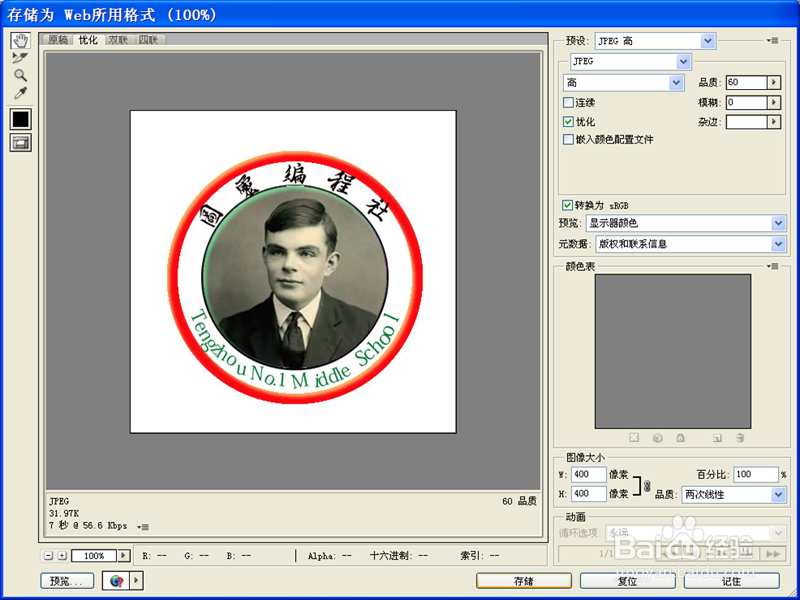Click the 记住 button
This screenshot has width=800, height=600.
pyautogui.click(x=732, y=581)
